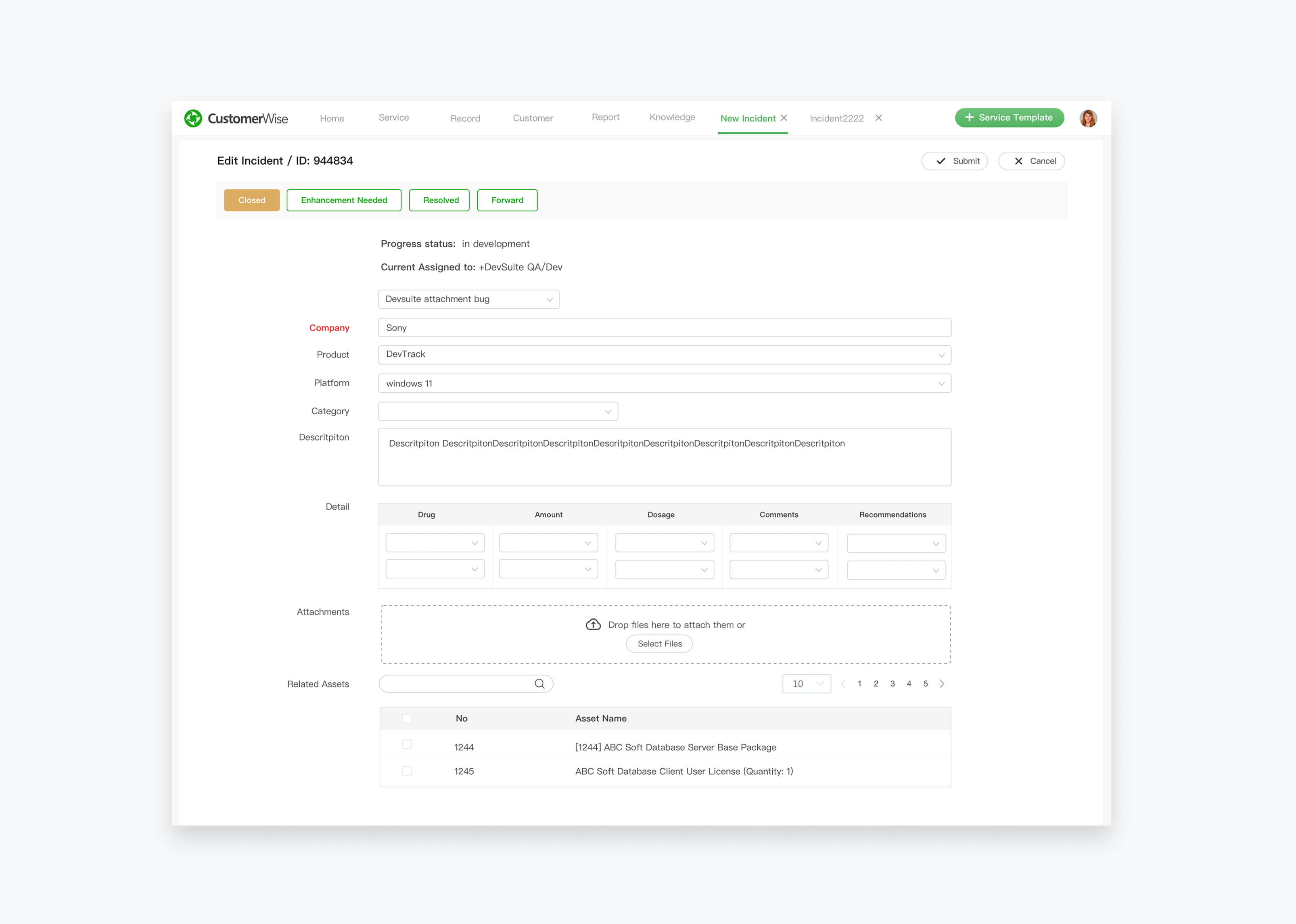Click the orange Closed status button
This screenshot has height=924, width=1296.
(x=251, y=200)
